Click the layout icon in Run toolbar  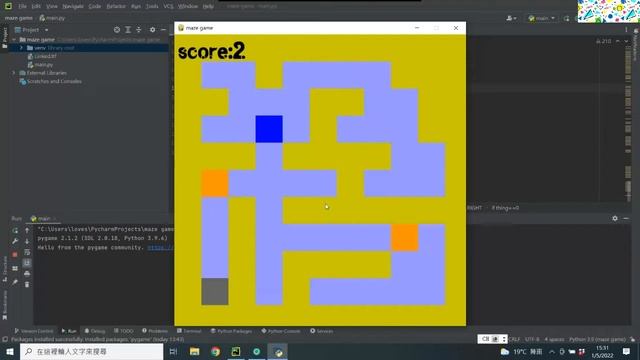click(x=15, y=268)
